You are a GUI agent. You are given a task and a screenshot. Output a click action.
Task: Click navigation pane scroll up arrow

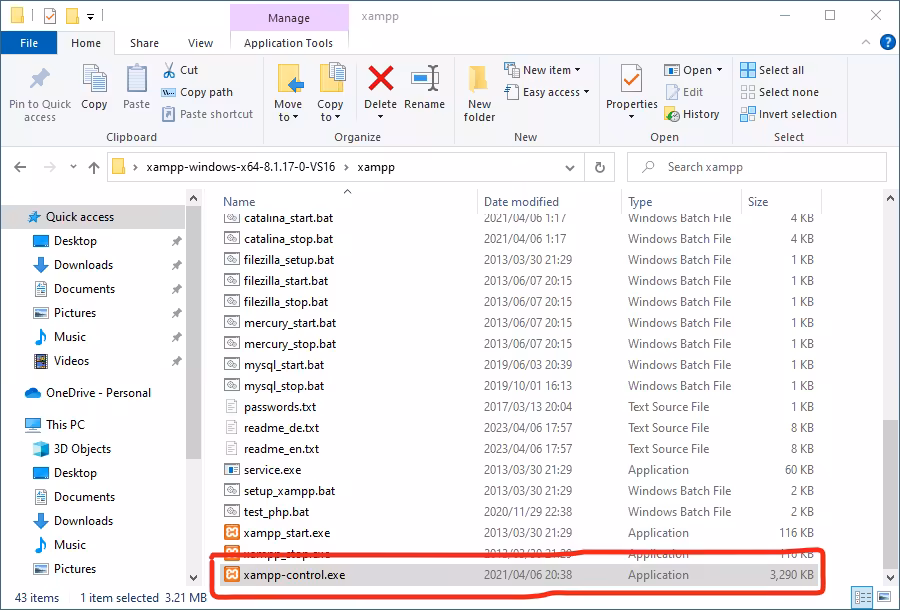(193, 199)
